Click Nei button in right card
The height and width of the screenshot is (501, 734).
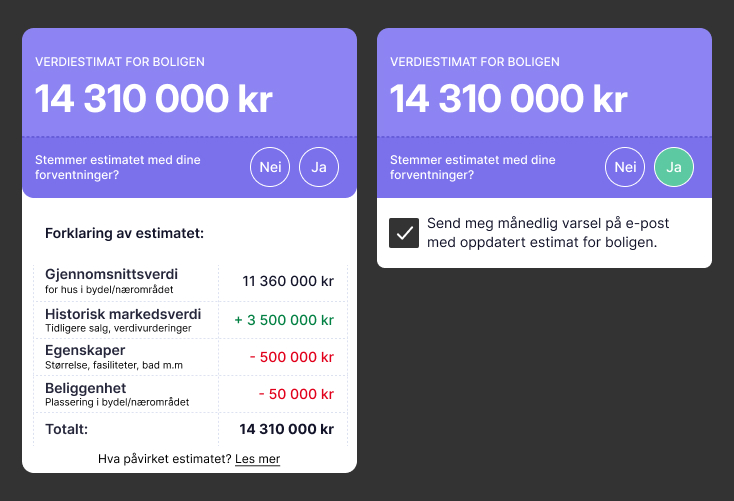tap(625, 167)
